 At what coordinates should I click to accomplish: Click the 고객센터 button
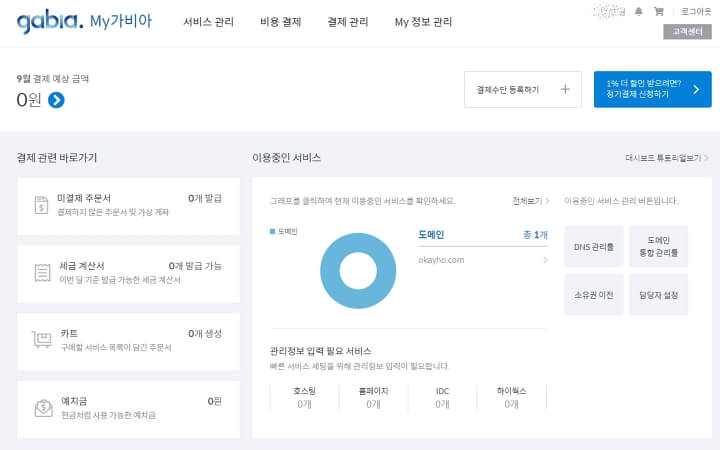(x=687, y=32)
